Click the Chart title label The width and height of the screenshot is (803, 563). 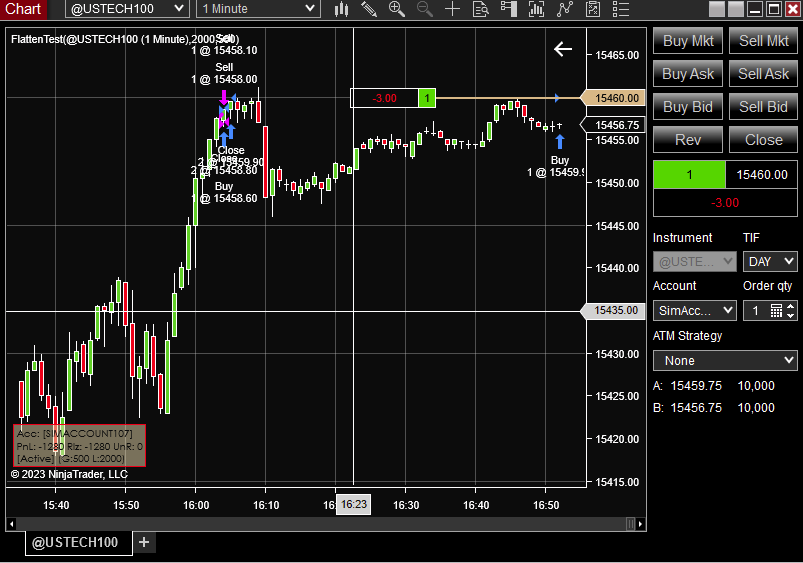[x=23, y=9]
